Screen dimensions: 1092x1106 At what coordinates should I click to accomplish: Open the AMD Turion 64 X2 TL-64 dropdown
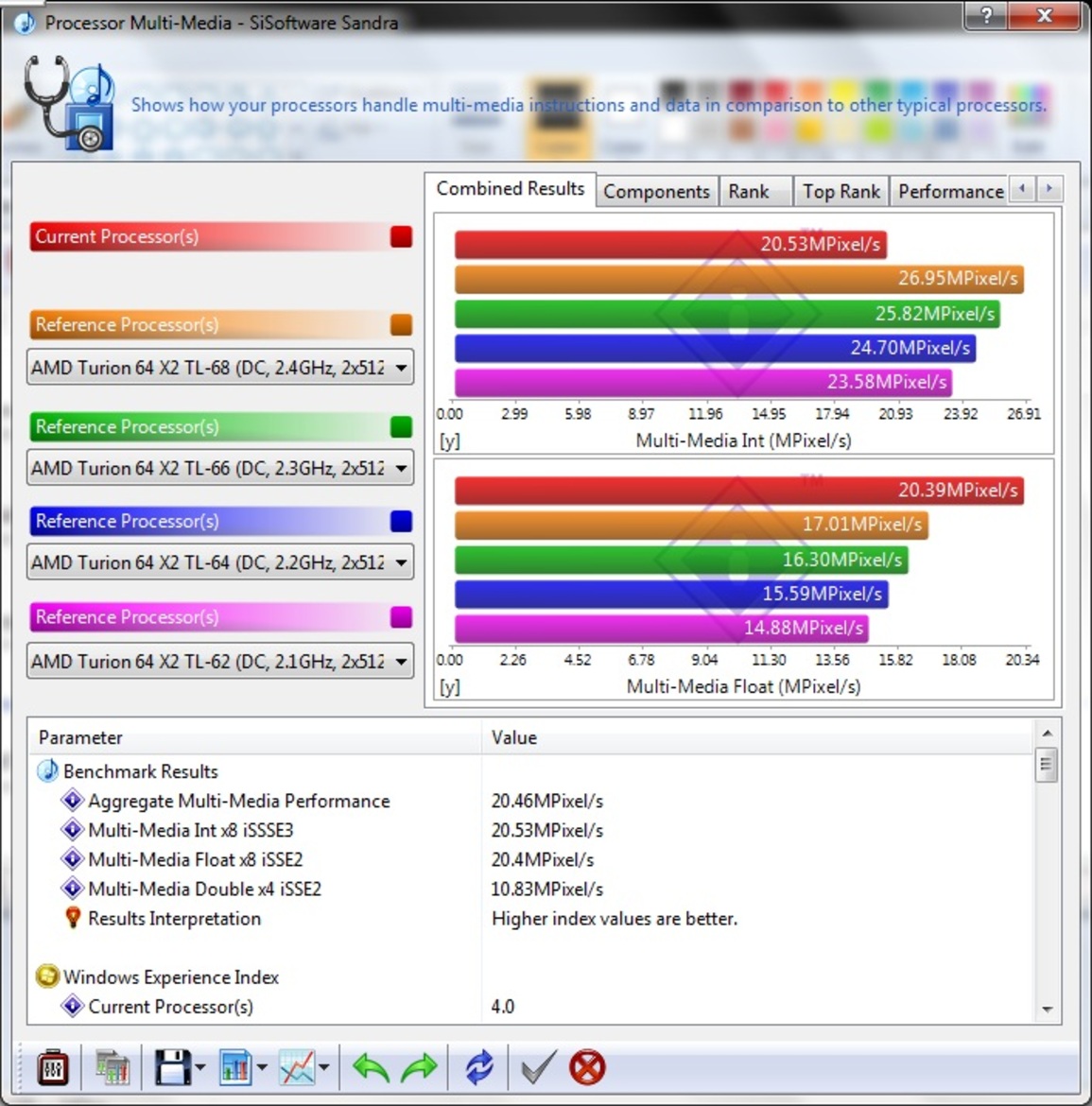pos(220,562)
